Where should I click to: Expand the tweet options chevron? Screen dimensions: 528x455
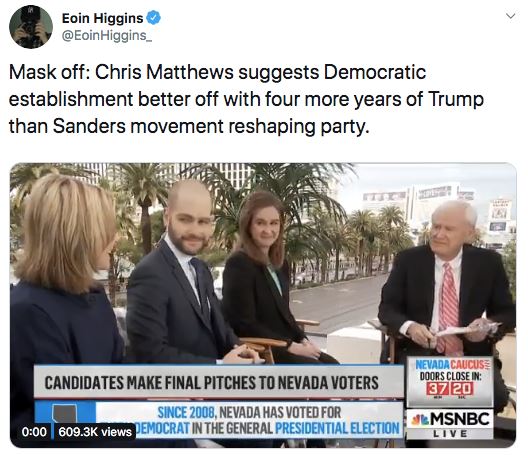click(511, 16)
